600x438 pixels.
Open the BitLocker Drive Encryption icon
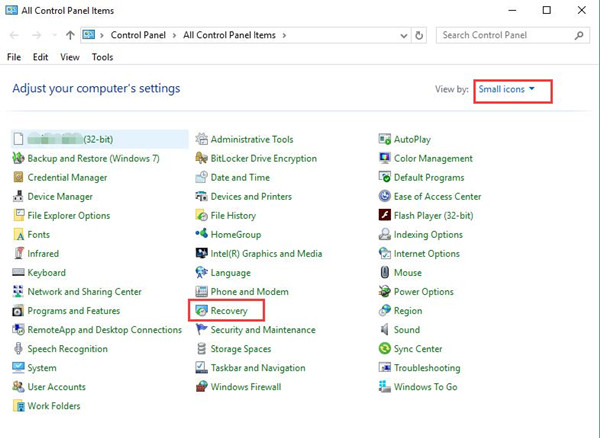(x=201, y=158)
